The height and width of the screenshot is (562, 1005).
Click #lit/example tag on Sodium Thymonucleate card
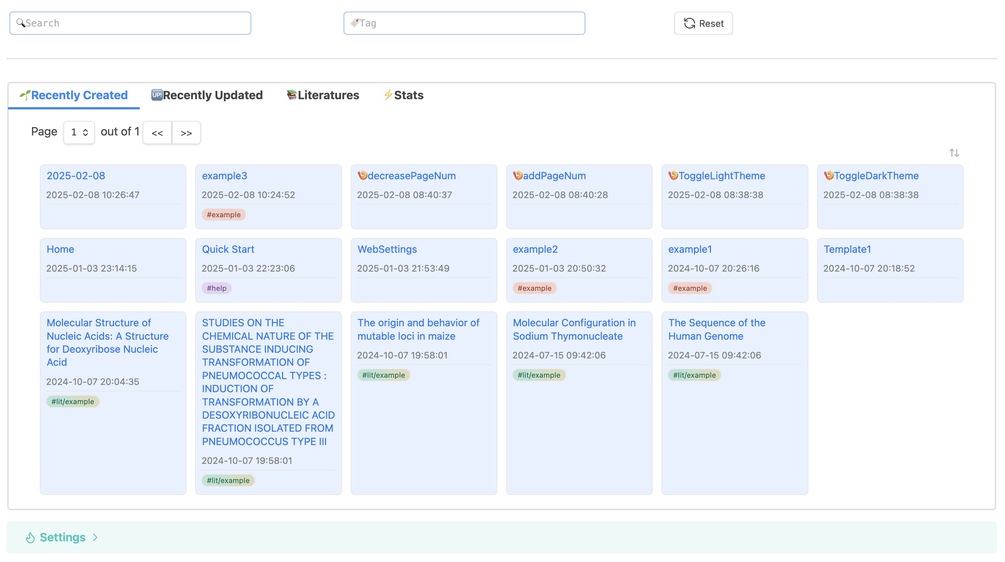tap(539, 376)
